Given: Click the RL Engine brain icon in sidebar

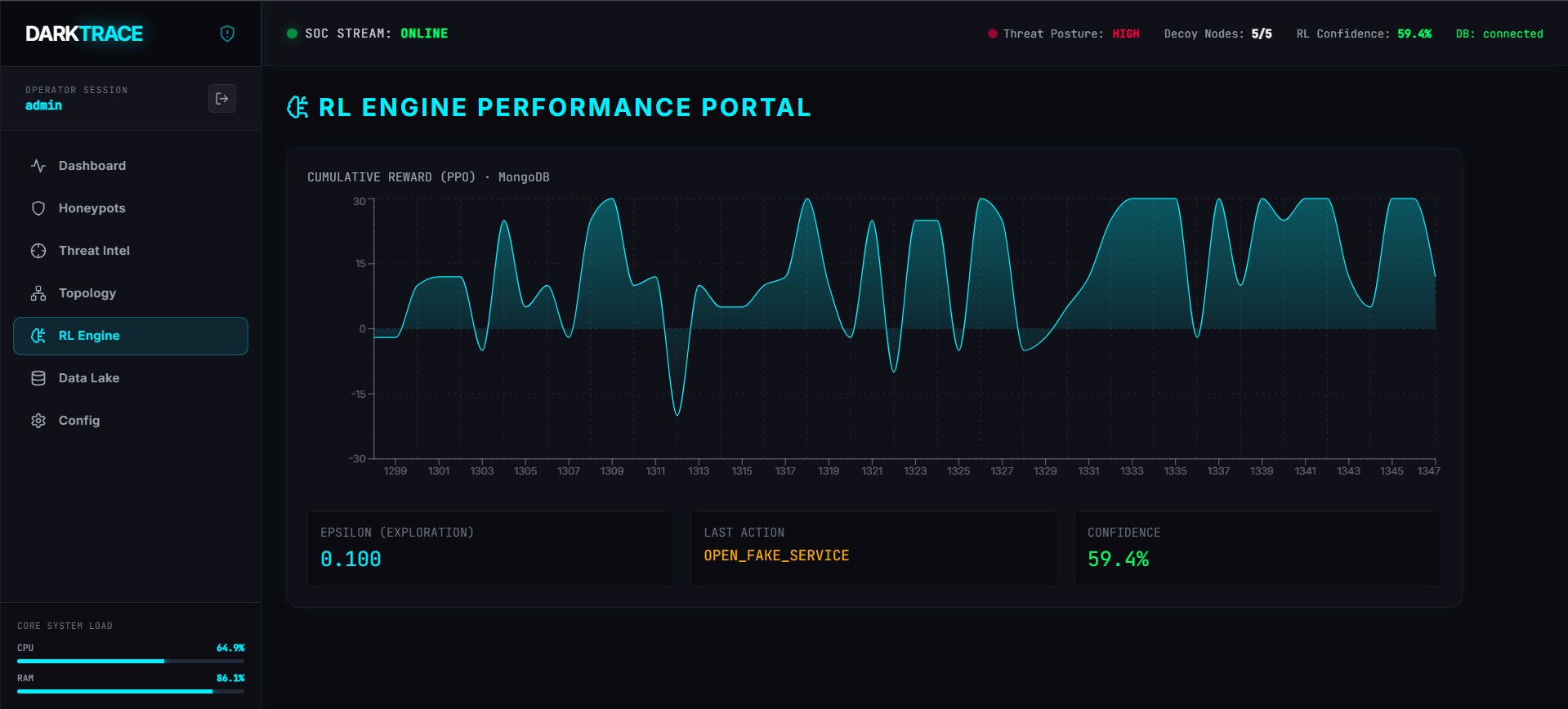Looking at the screenshot, I should point(38,336).
